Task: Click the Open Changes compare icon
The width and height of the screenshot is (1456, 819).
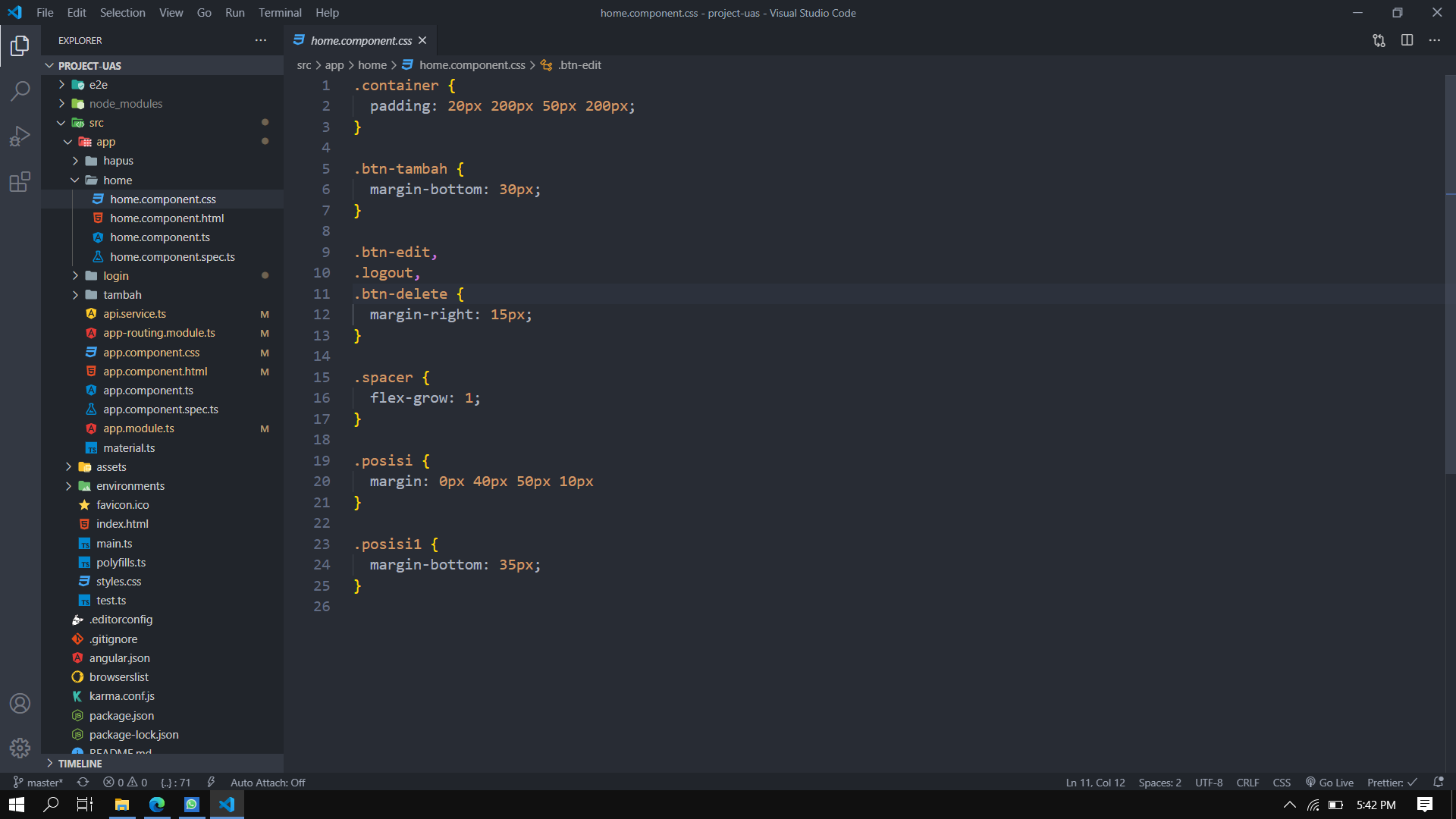Action: (1379, 40)
